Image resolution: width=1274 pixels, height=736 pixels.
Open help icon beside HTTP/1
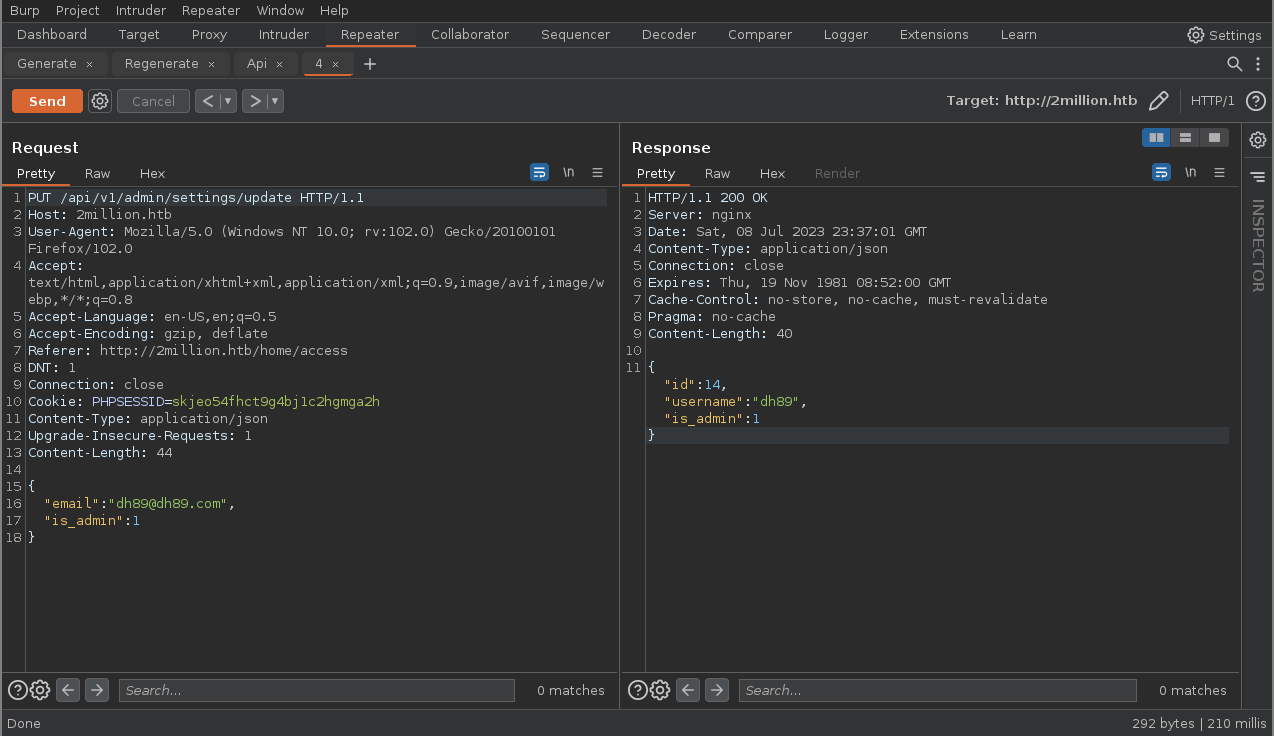click(x=1256, y=101)
